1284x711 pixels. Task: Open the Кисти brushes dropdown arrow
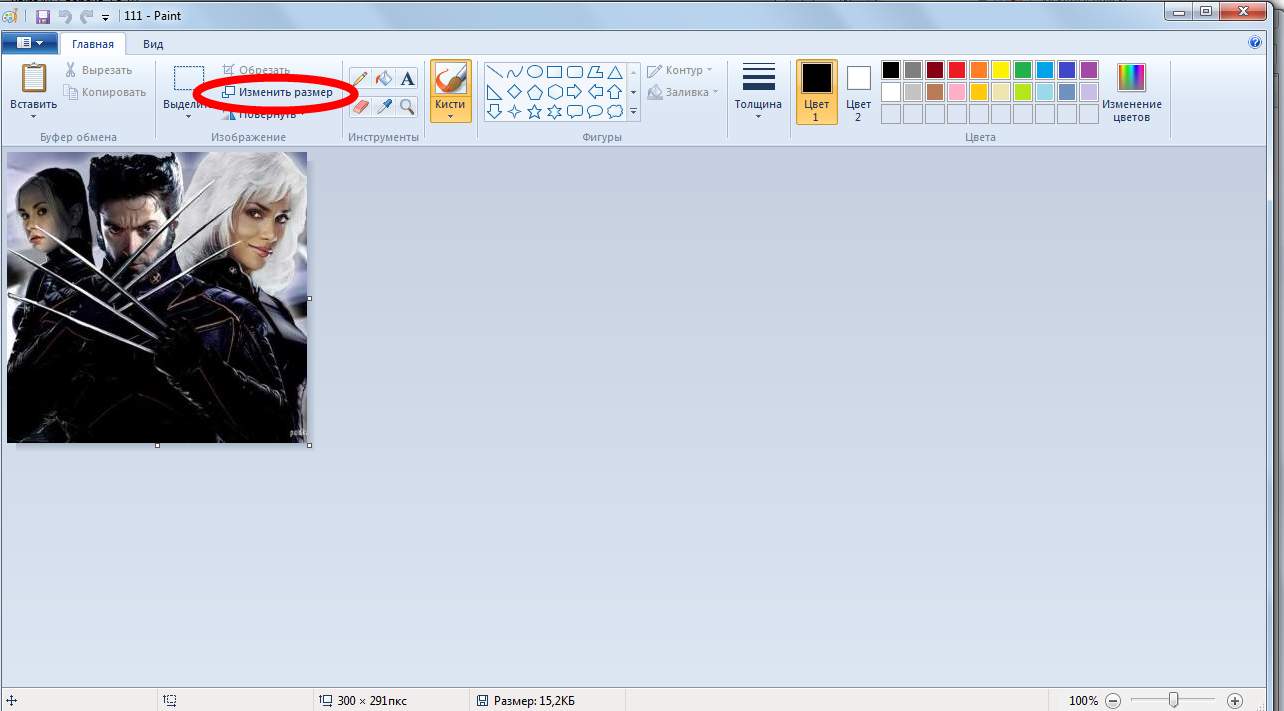click(450, 116)
